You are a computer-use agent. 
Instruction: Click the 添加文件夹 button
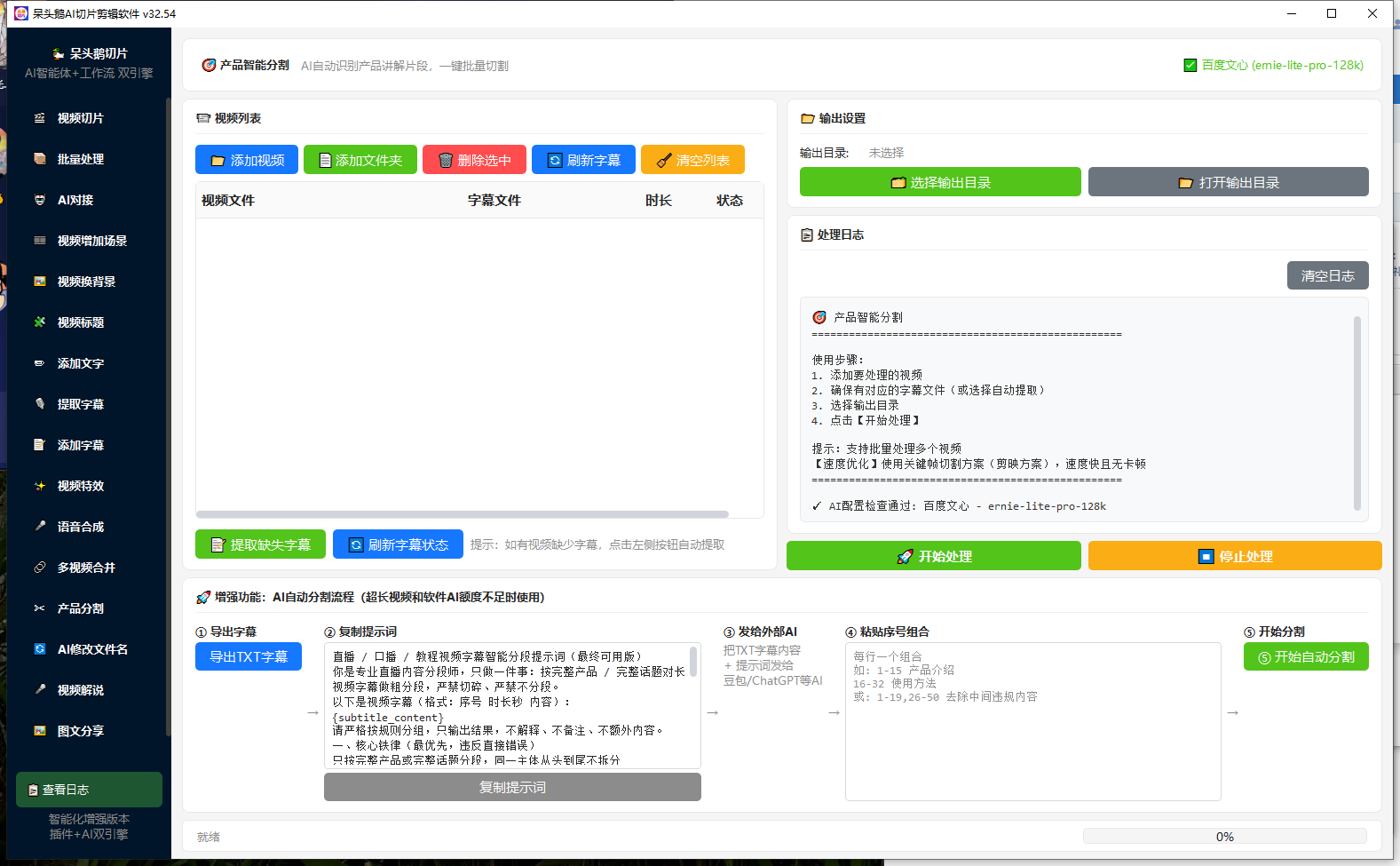(360, 160)
